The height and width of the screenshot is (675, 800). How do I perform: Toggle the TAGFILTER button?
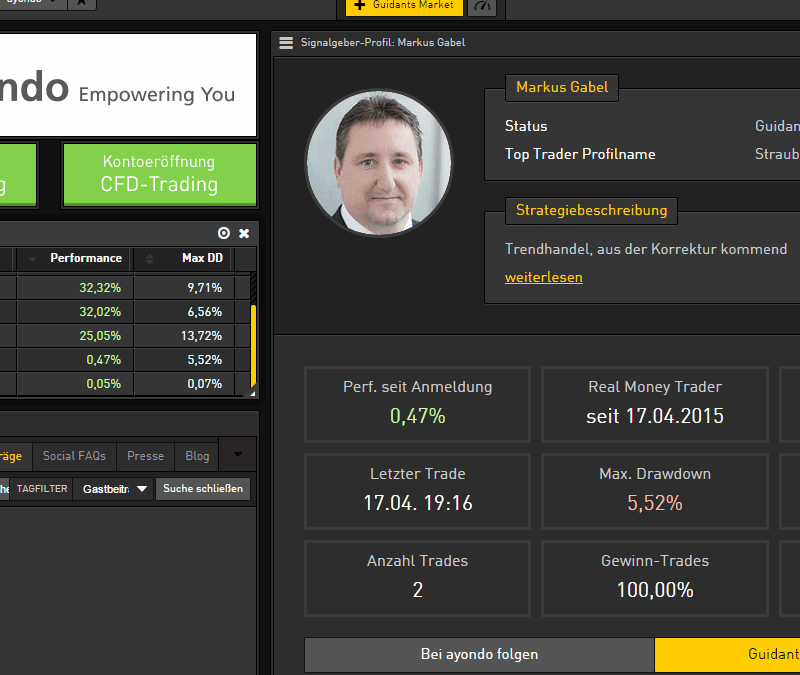coord(41,489)
